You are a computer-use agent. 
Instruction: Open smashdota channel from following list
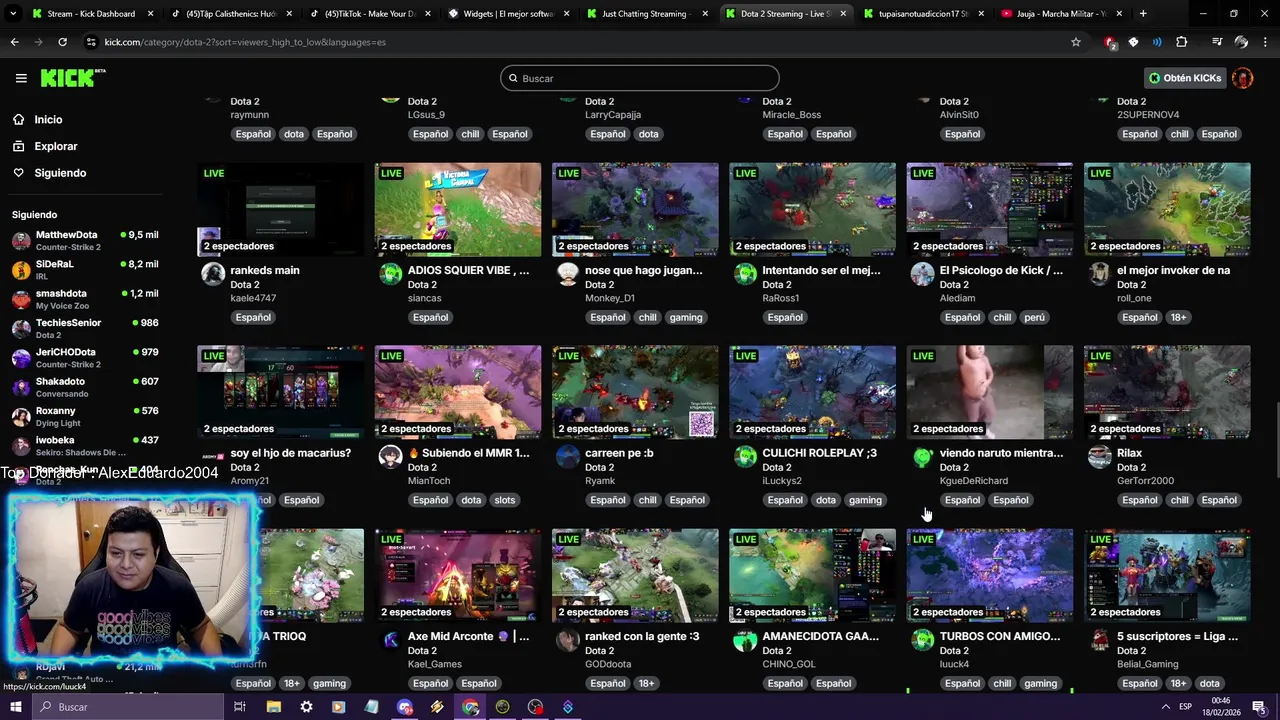click(x=85, y=300)
